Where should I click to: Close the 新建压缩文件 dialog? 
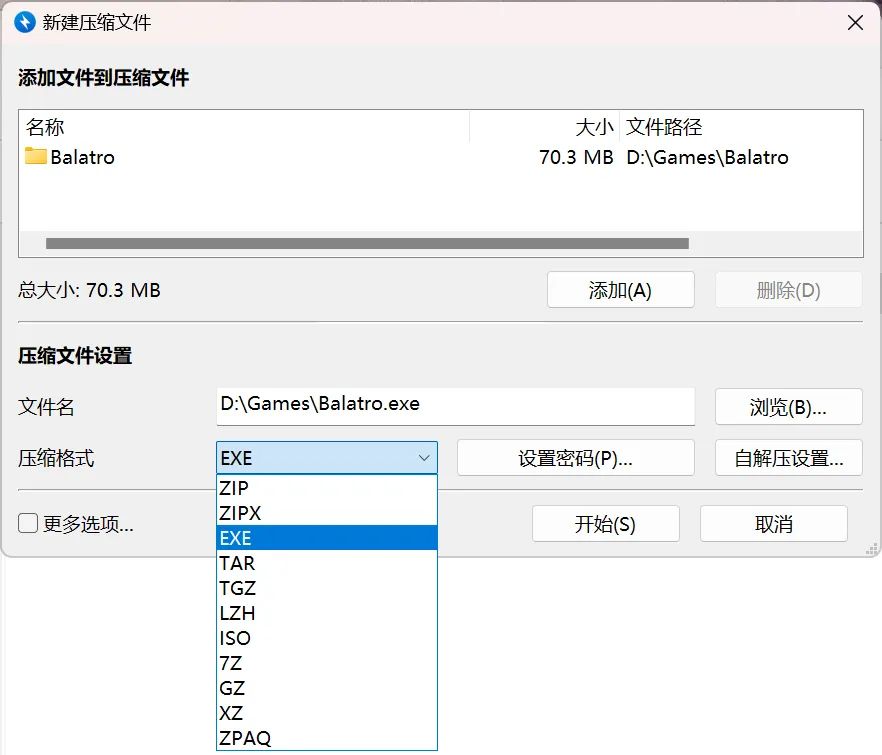click(x=855, y=23)
